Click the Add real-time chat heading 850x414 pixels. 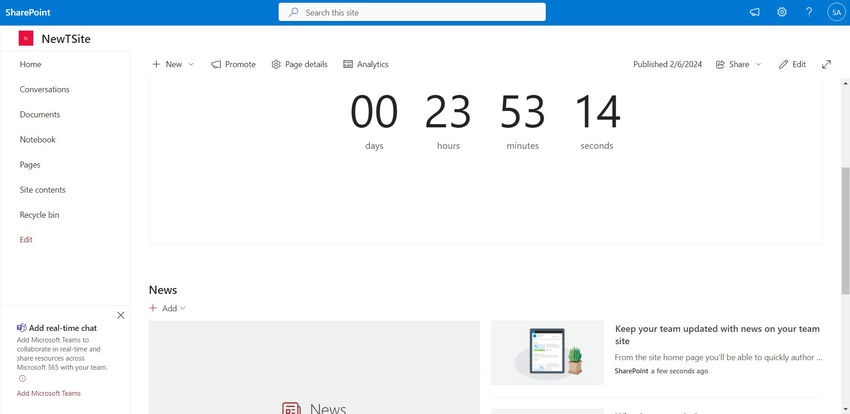(63, 328)
